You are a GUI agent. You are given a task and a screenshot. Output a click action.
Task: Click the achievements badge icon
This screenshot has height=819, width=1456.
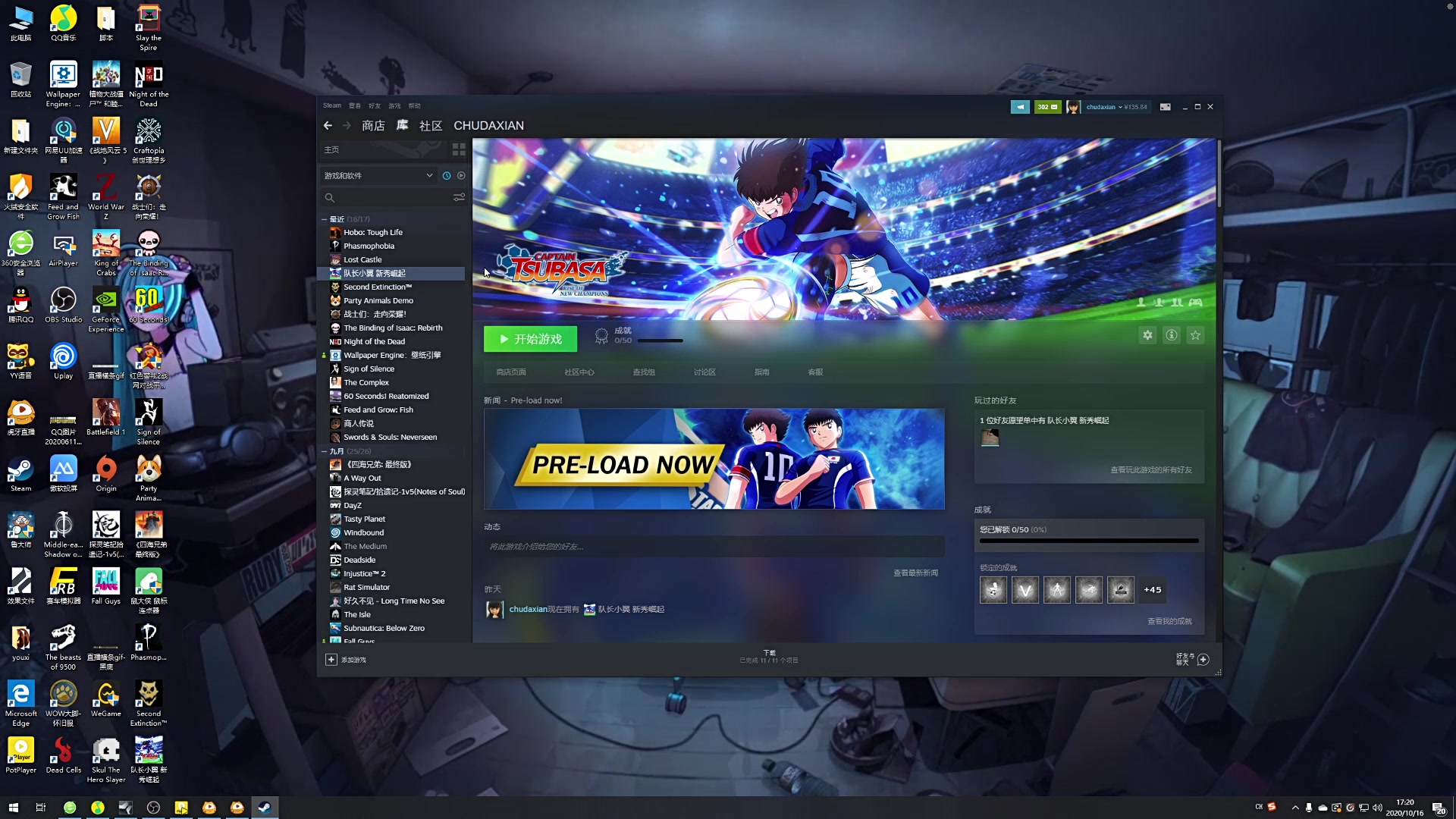[601, 336]
